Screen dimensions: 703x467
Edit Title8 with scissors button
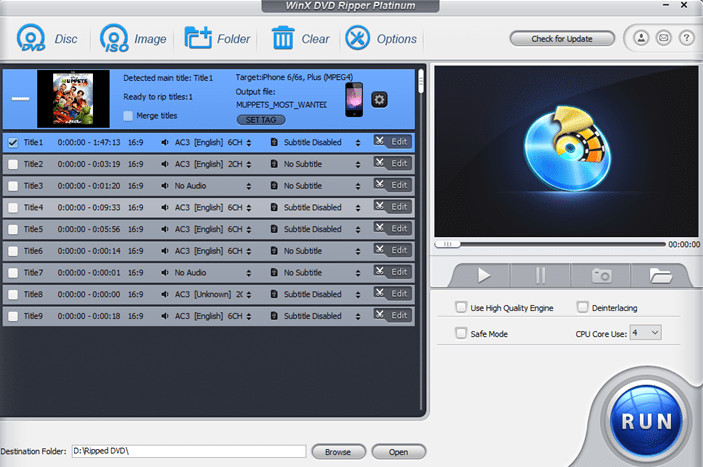pos(393,294)
